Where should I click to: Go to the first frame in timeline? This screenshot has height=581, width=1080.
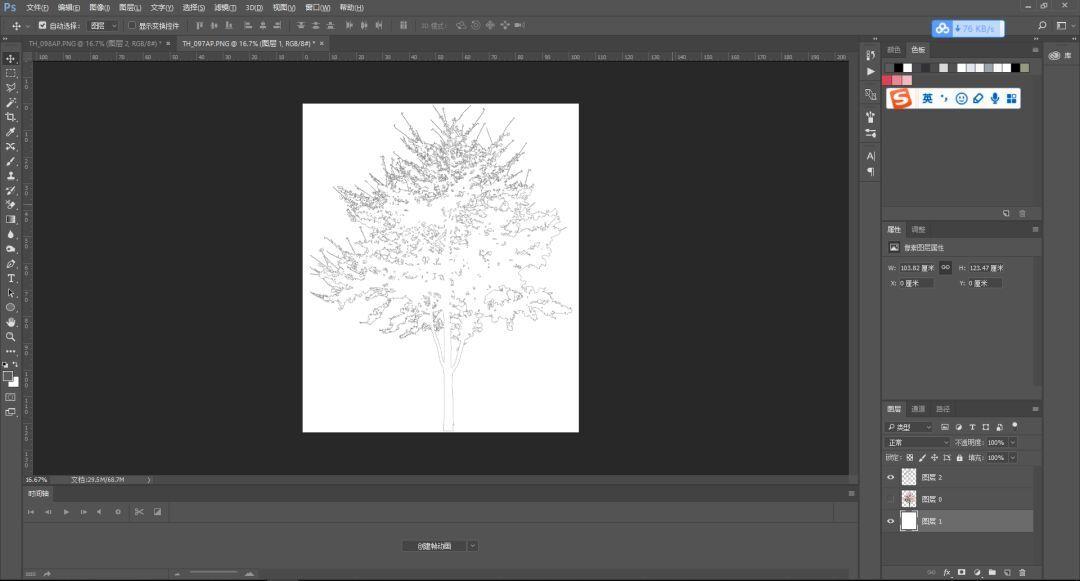[x=31, y=512]
